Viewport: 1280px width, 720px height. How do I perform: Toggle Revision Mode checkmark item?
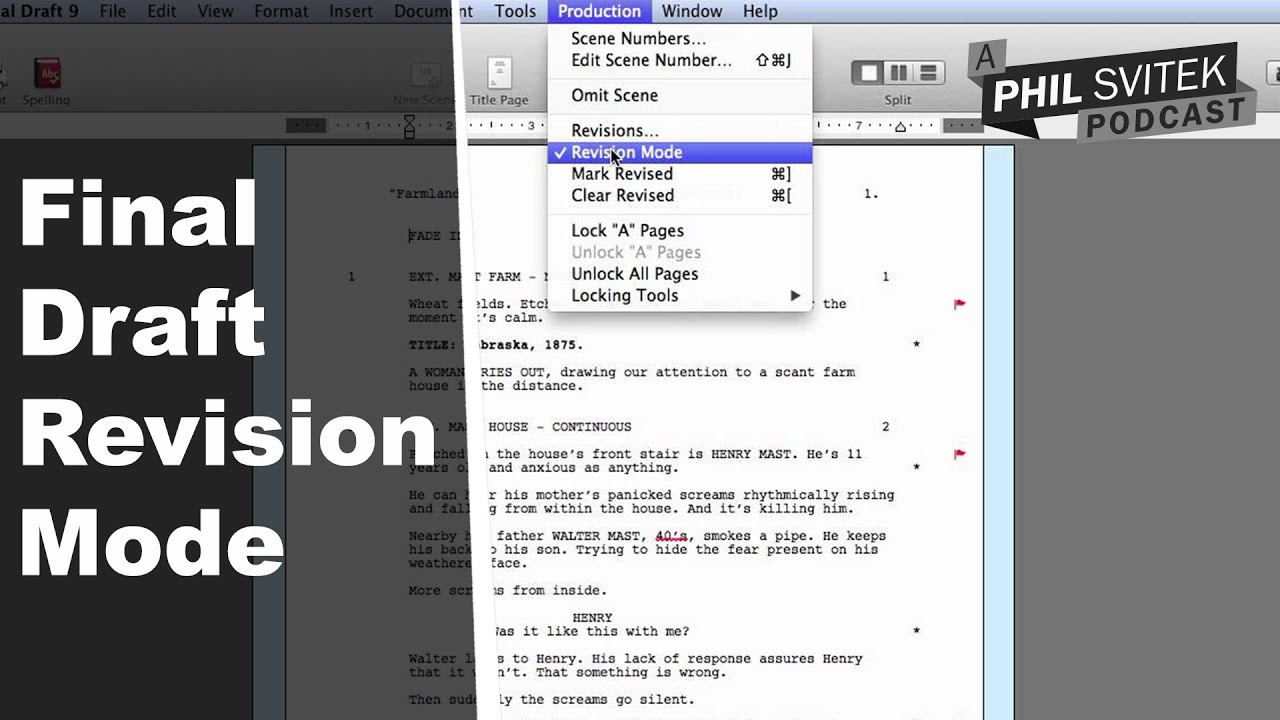pyautogui.click(x=680, y=152)
